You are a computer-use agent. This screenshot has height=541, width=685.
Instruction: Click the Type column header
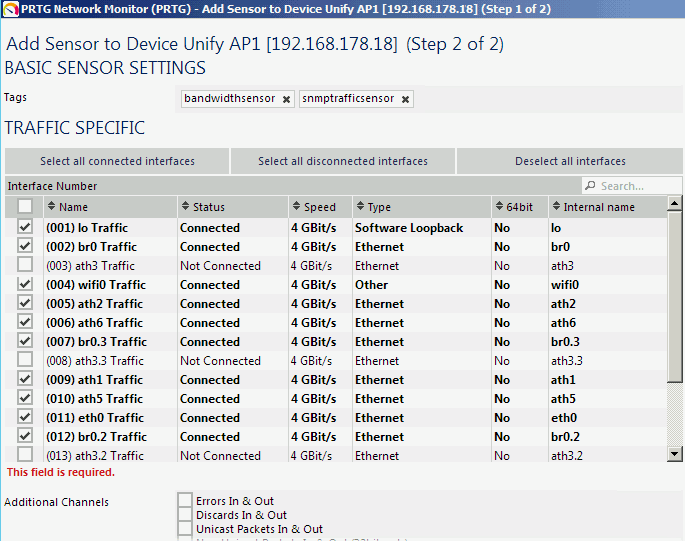click(x=422, y=207)
